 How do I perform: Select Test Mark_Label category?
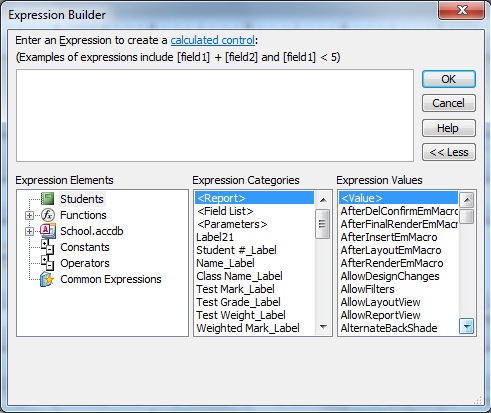pyautogui.click(x=235, y=289)
